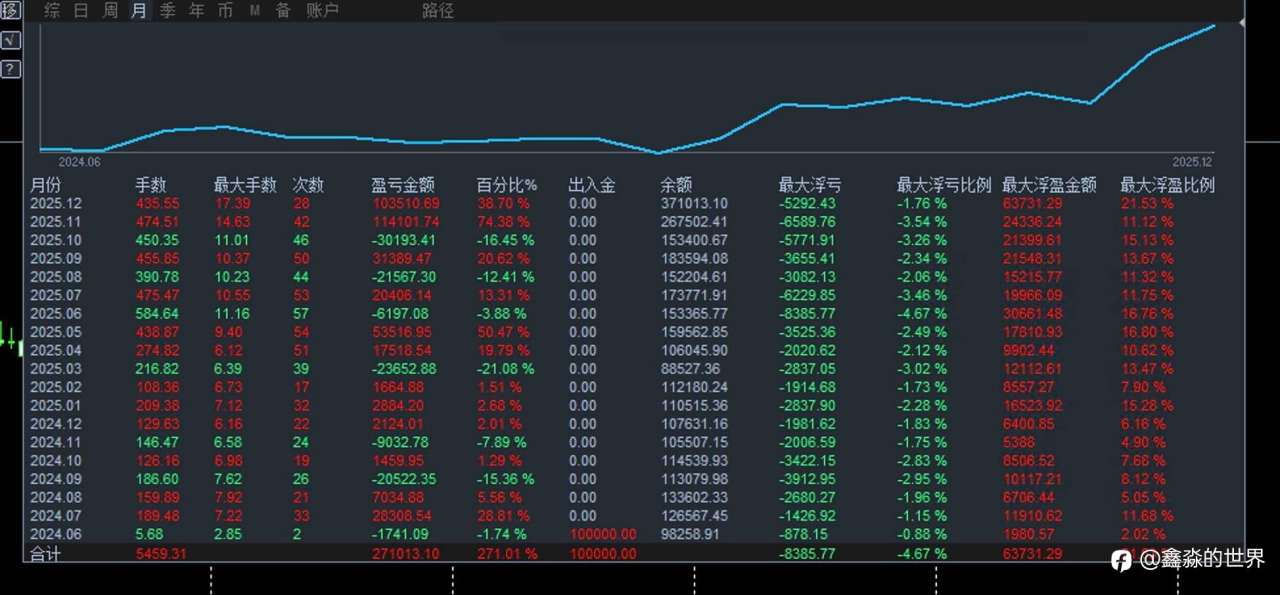1280x595 pixels.
Task: Expand the 出入金 column options
Action: pos(592,184)
